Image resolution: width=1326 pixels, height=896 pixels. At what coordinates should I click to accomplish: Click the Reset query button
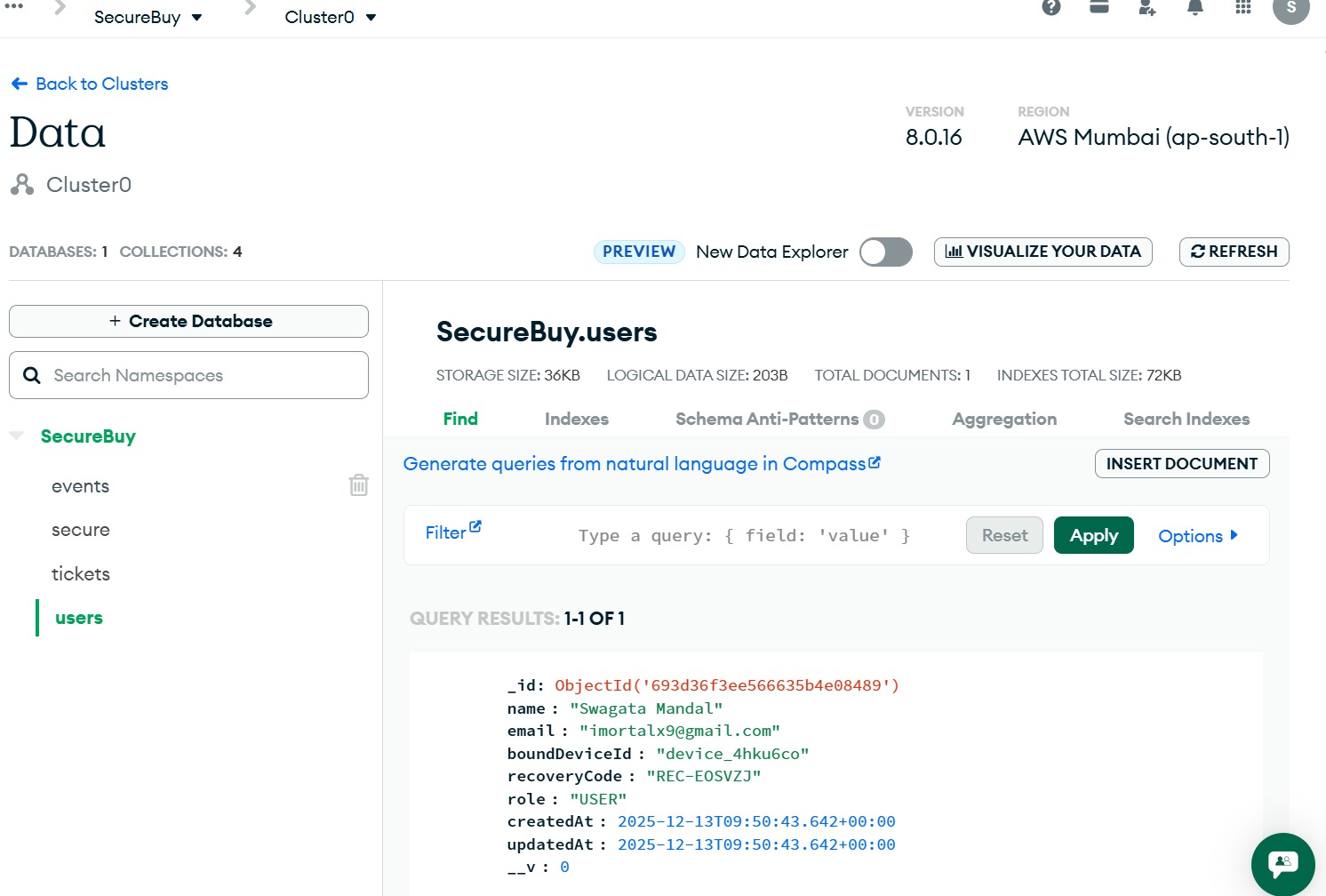pyautogui.click(x=1004, y=535)
